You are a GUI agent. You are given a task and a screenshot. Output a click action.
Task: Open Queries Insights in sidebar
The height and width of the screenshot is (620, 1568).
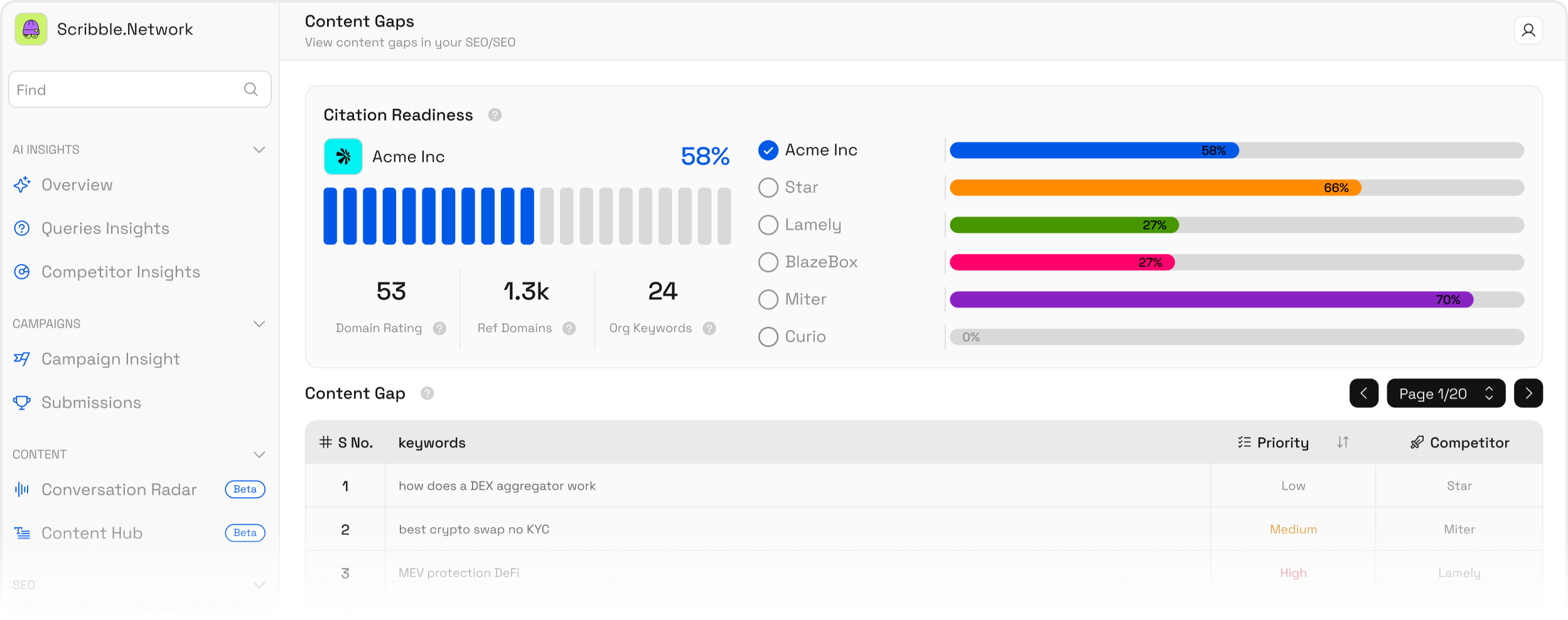click(x=105, y=228)
